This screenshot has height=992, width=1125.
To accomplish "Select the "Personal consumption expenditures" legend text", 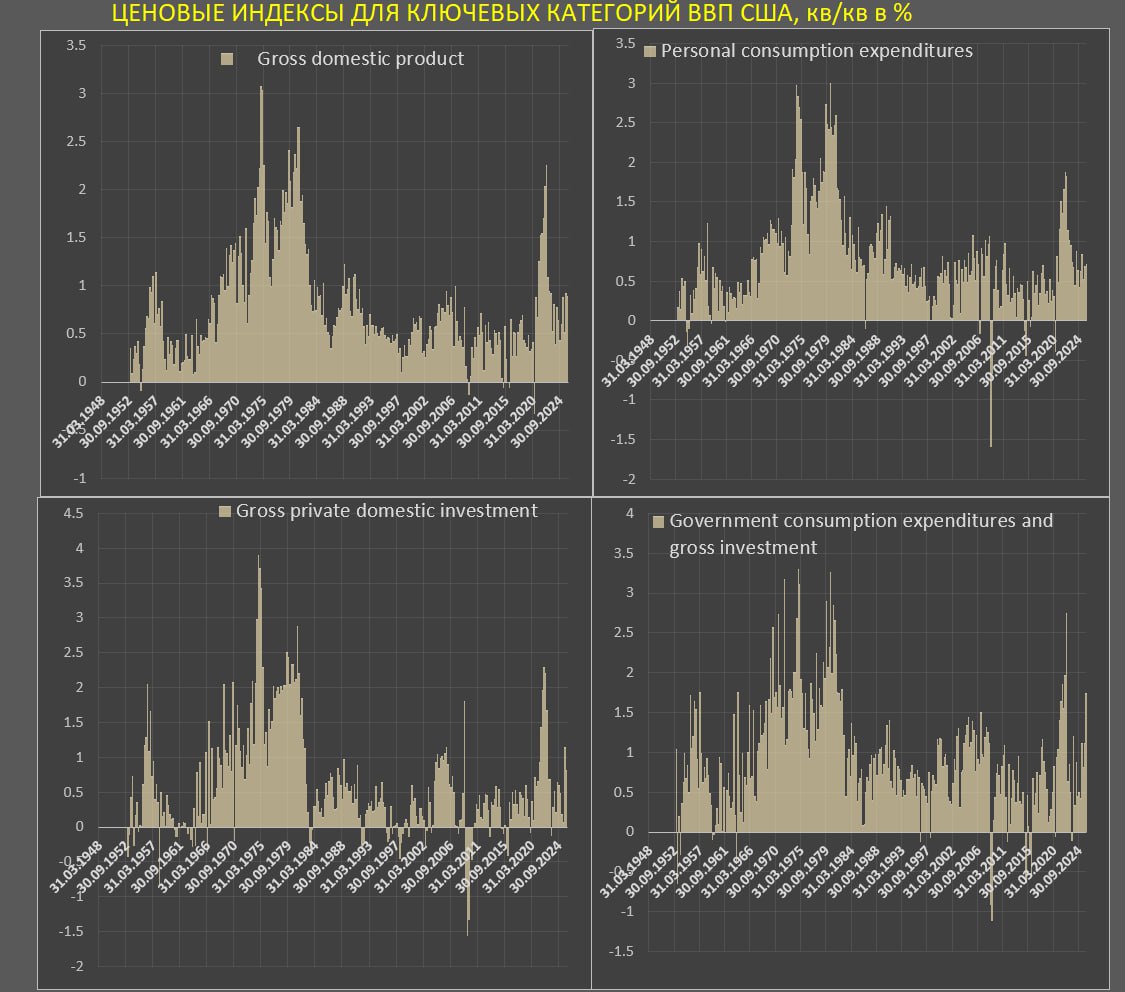I will [817, 51].
